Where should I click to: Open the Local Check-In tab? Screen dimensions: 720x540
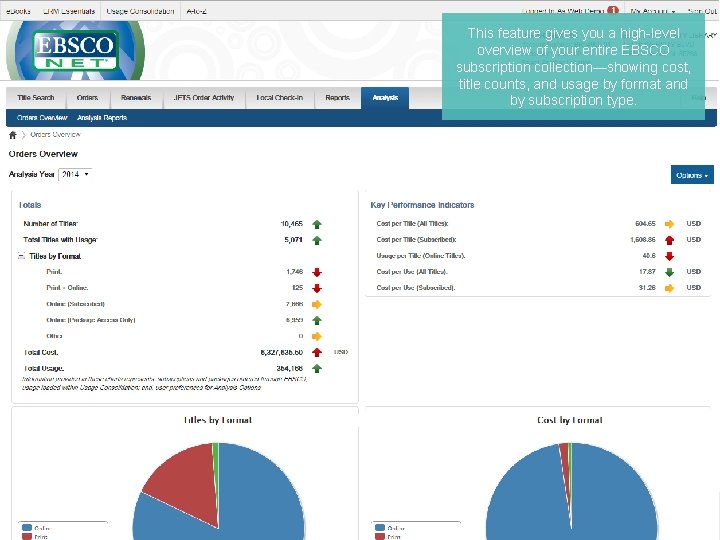280,98
